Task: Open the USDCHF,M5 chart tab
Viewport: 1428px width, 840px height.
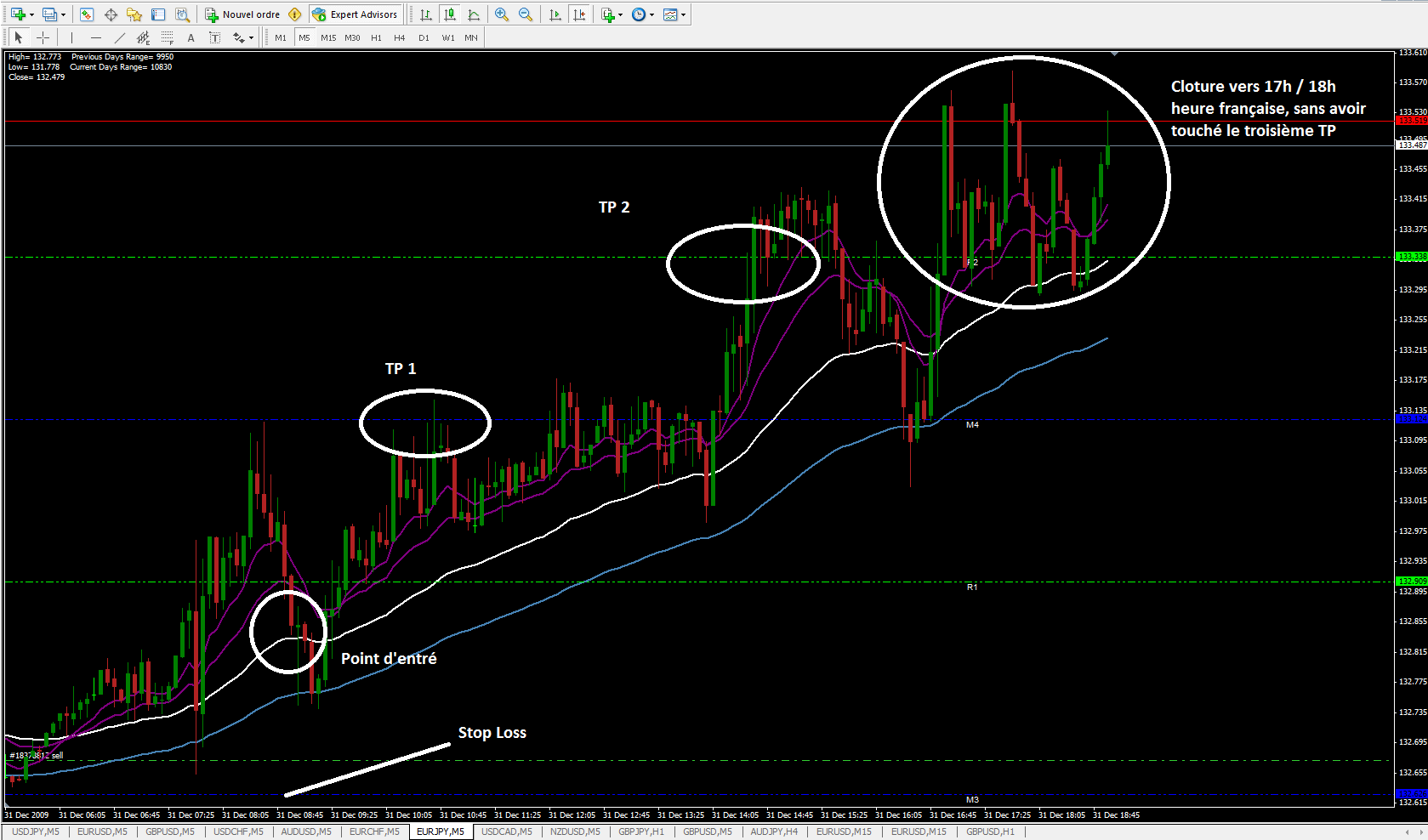Action: 238,831
